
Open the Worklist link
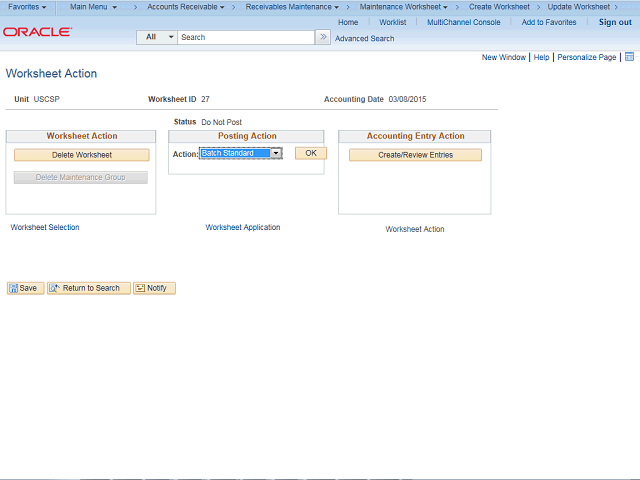393,22
